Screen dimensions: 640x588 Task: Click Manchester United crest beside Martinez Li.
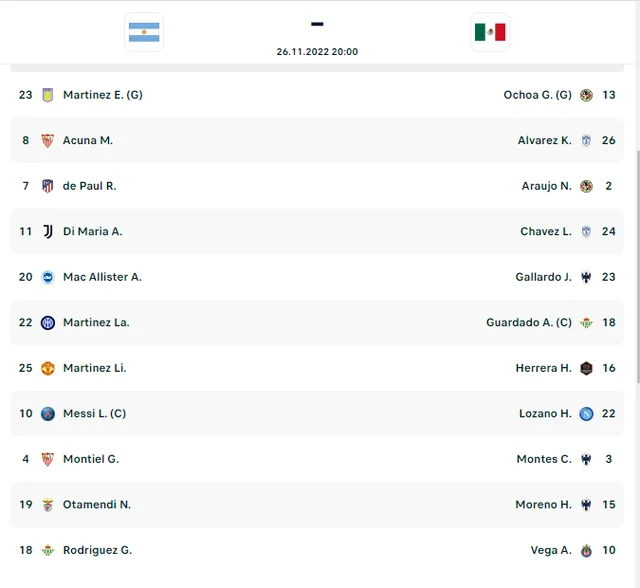click(x=48, y=368)
